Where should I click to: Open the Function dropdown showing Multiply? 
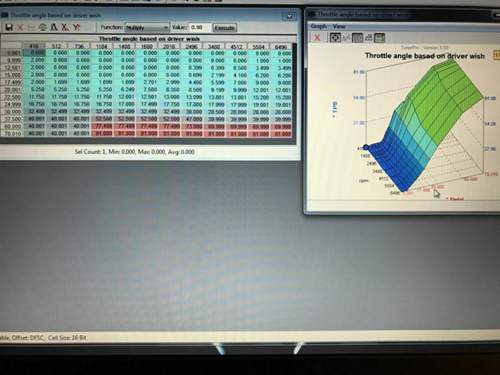(147, 27)
